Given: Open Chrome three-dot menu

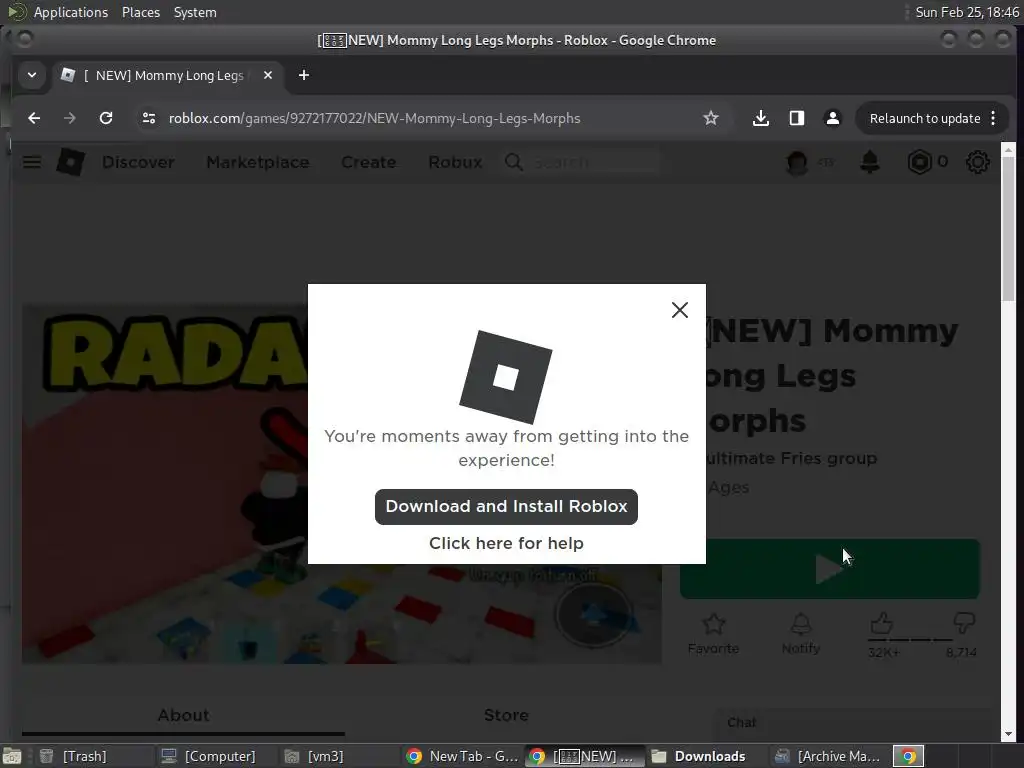Looking at the screenshot, I should coord(993,118).
